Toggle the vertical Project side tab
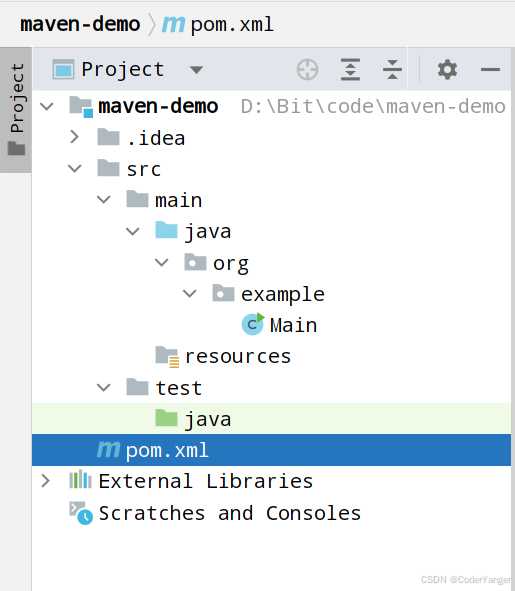The image size is (515, 591). [16, 109]
